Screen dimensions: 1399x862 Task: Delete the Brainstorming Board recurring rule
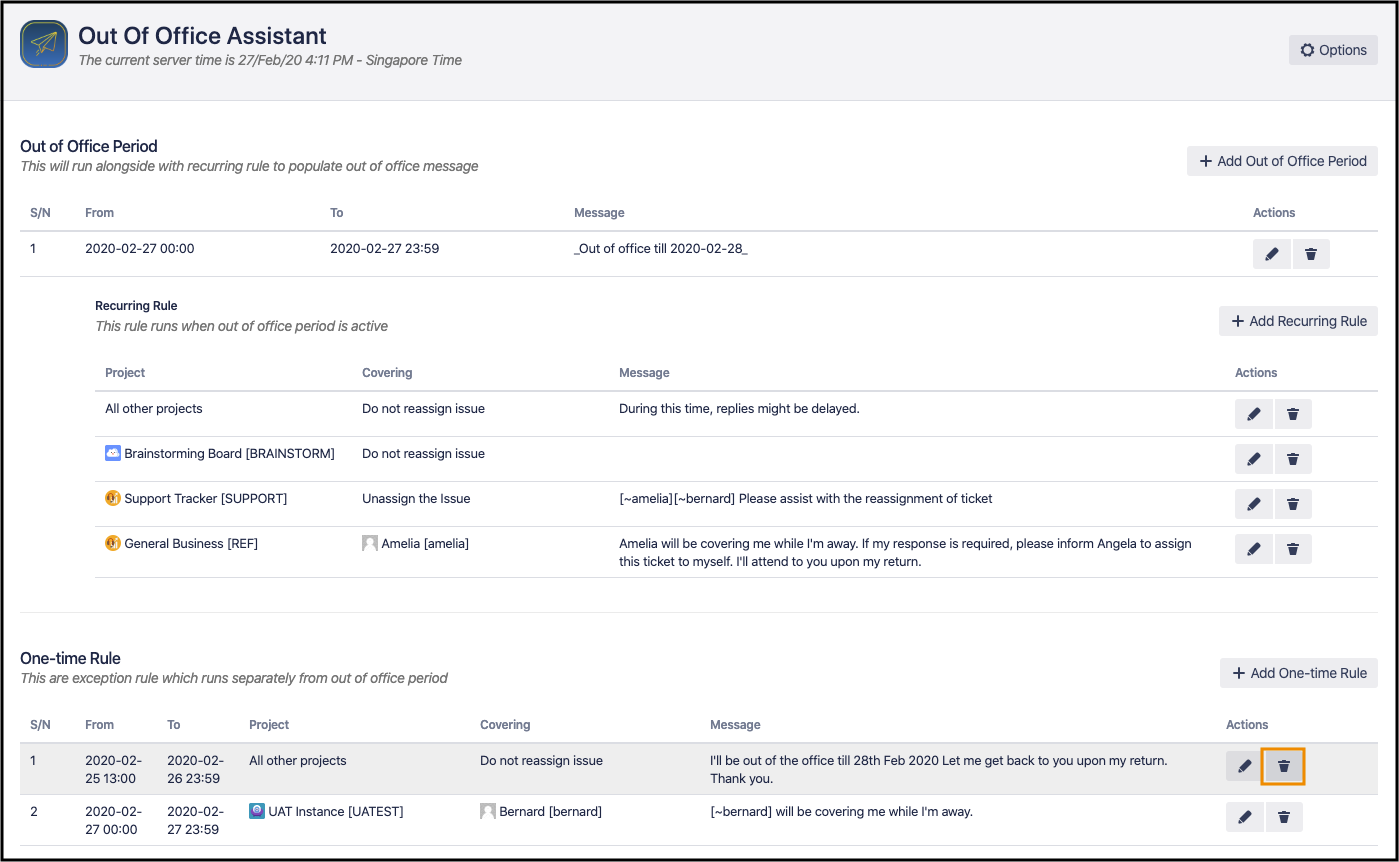pos(1292,459)
